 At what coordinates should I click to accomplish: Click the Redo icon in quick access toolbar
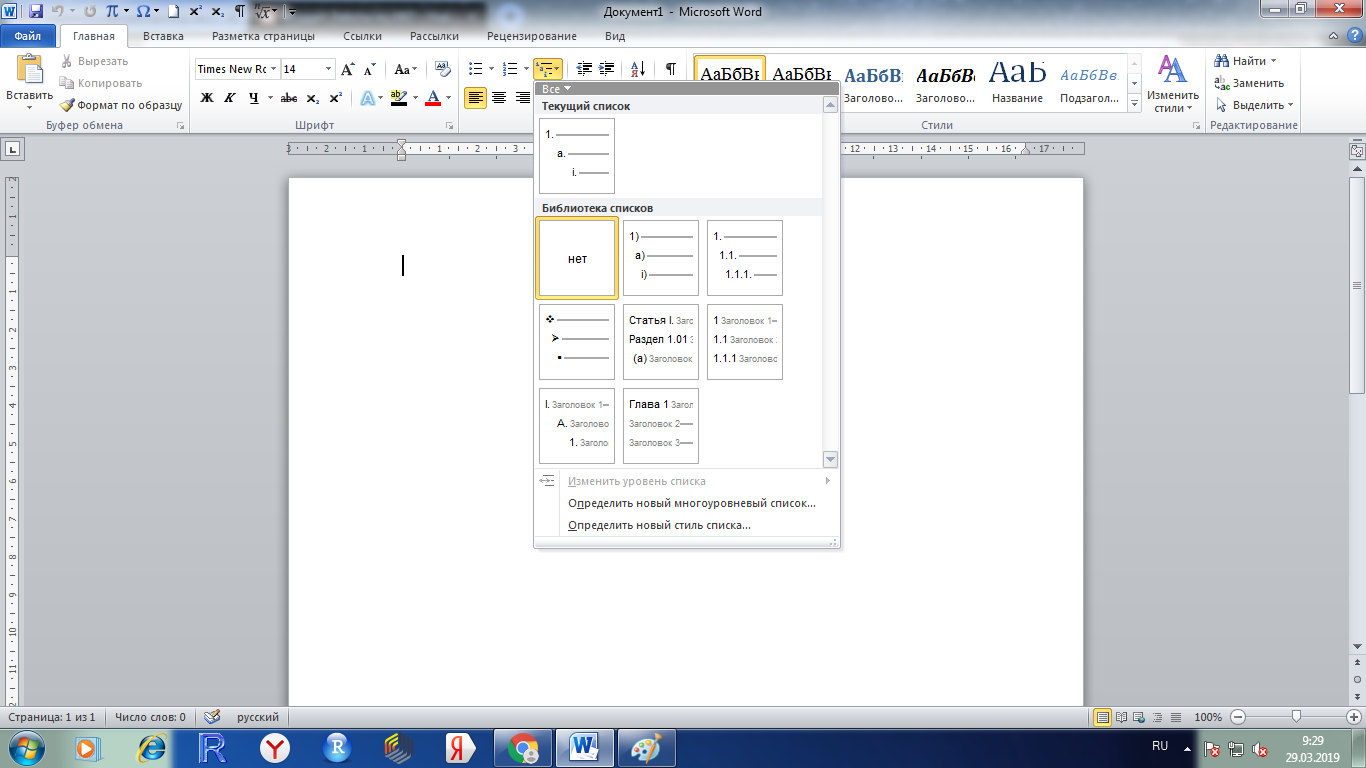click(x=90, y=12)
